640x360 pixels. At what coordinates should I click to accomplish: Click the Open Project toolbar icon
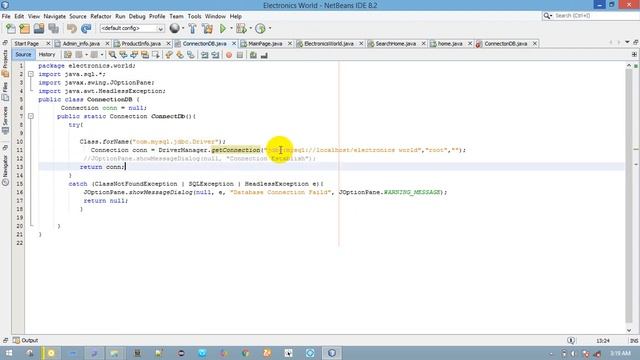(x=39, y=29)
